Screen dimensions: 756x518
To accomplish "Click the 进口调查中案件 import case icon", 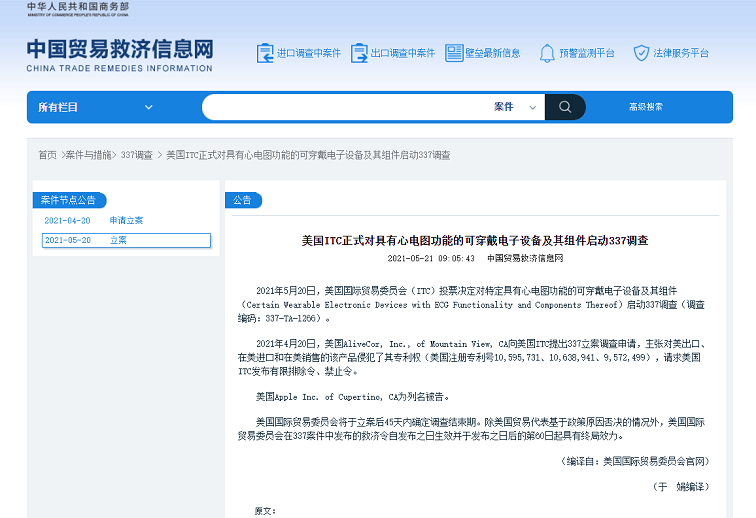I will click(265, 53).
